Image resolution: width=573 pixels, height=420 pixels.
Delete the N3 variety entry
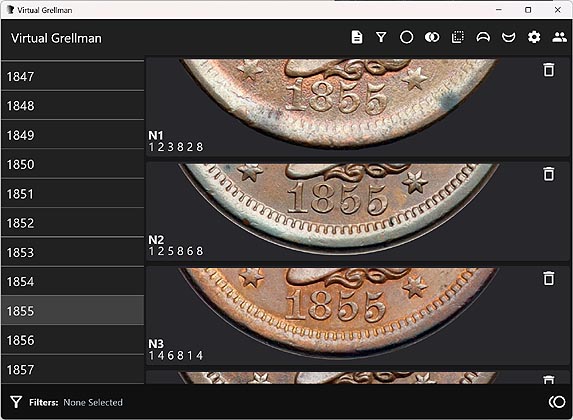pyautogui.click(x=549, y=278)
